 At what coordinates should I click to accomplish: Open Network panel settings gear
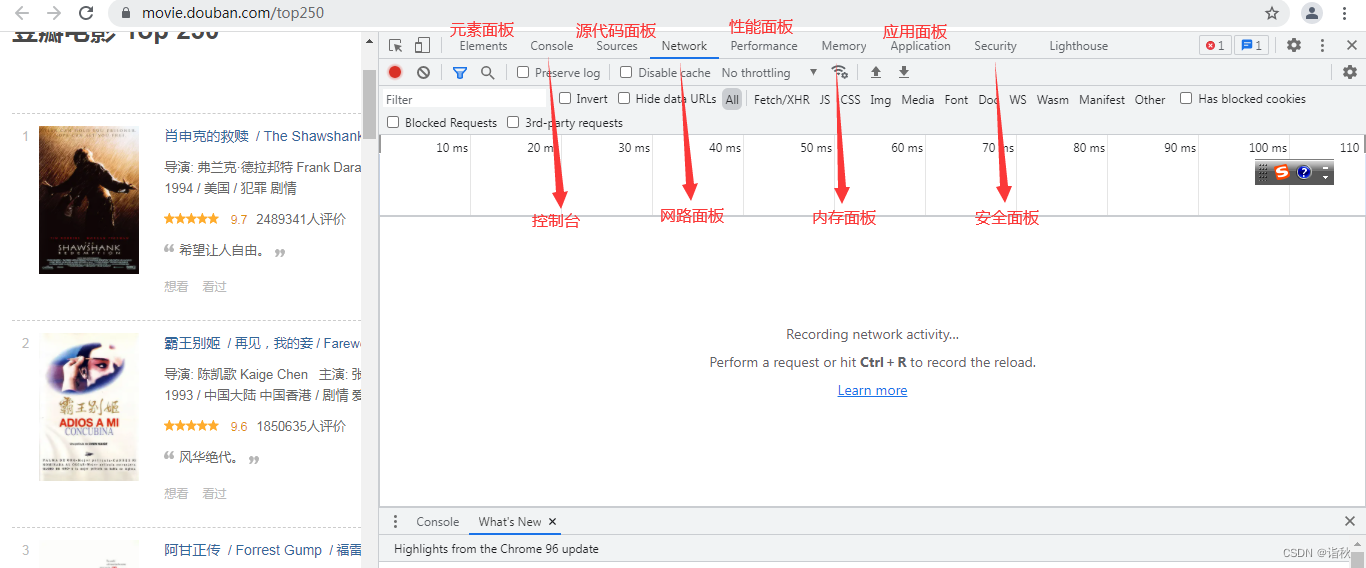coord(1350,72)
